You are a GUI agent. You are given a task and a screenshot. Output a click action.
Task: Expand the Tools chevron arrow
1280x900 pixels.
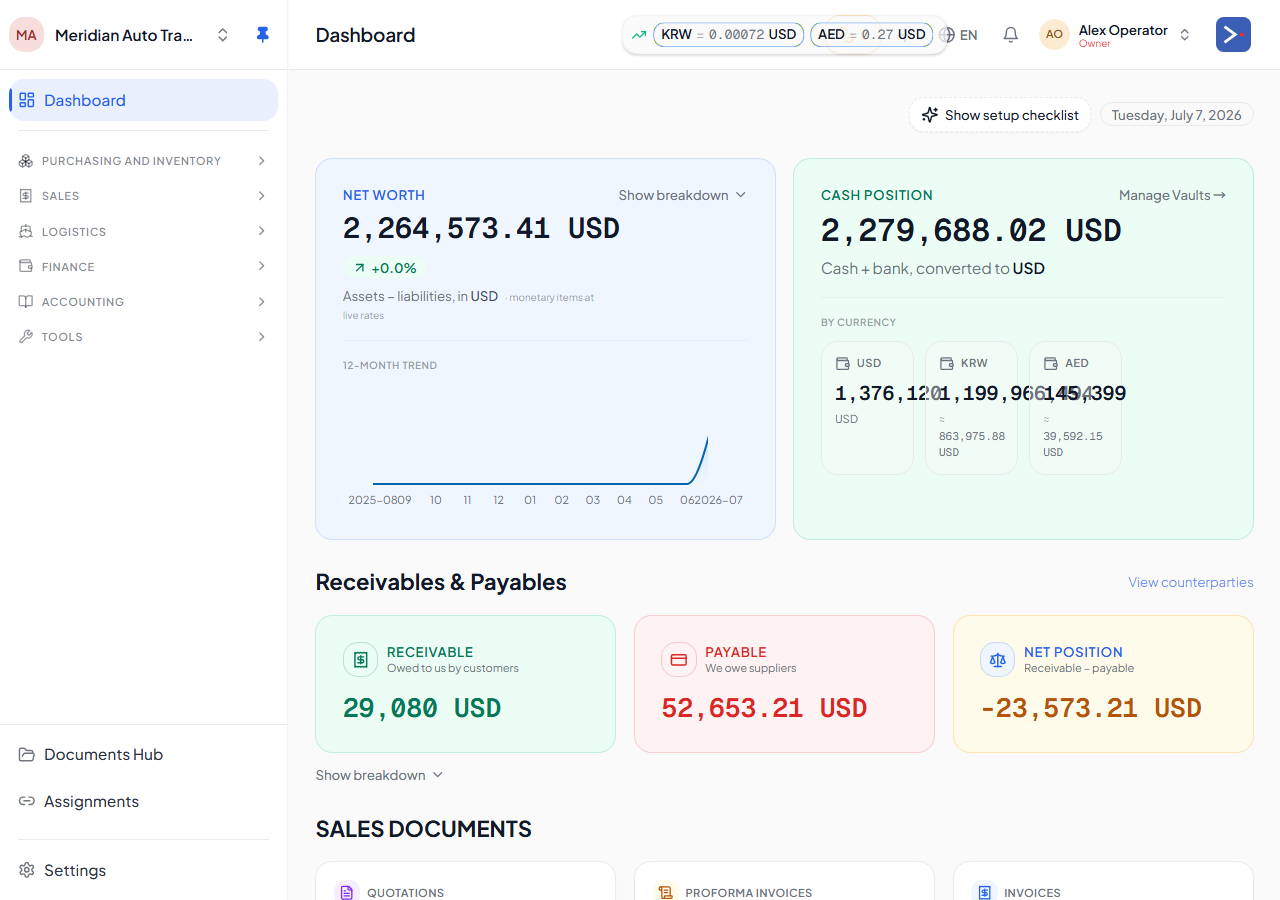tap(261, 337)
